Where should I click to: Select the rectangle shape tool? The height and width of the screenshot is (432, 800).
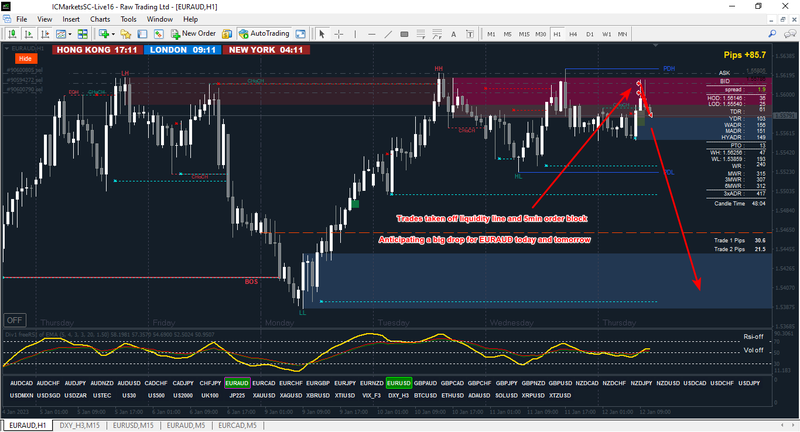pos(404,34)
